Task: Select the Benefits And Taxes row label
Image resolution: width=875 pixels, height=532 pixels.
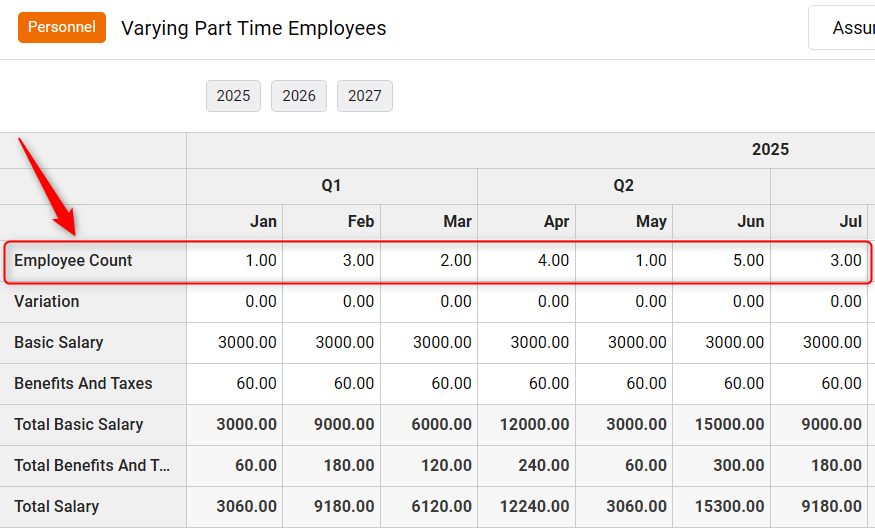Action: click(83, 384)
